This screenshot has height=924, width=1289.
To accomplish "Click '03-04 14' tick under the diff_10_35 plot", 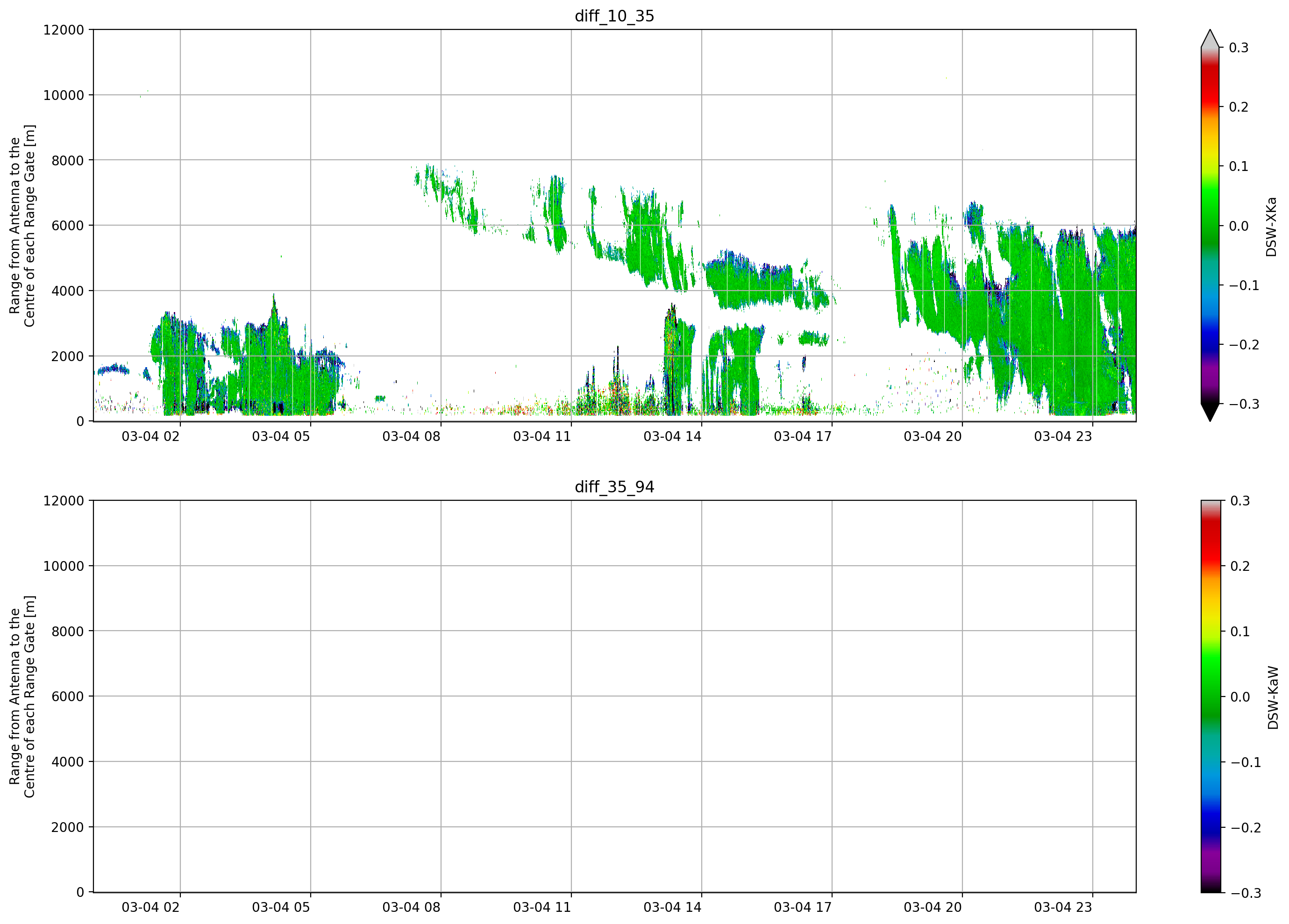I will click(672, 436).
